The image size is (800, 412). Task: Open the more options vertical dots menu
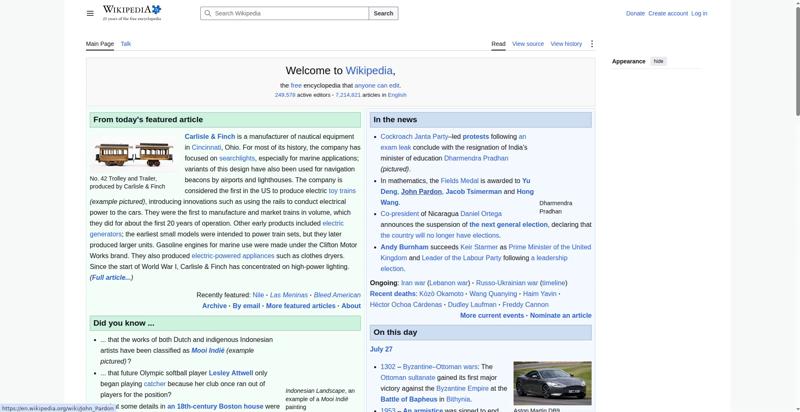(x=592, y=44)
